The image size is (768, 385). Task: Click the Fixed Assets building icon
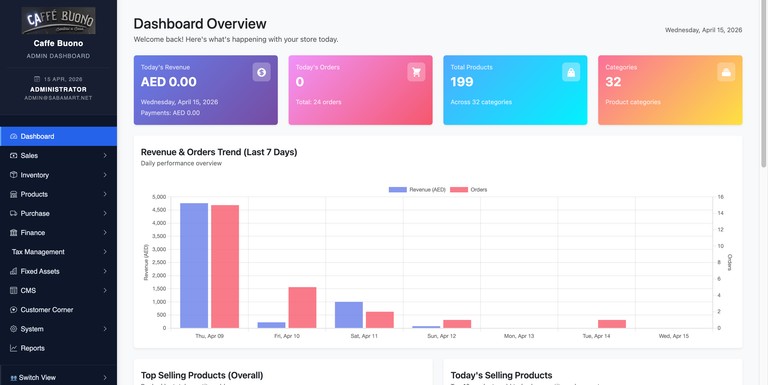pos(13,271)
